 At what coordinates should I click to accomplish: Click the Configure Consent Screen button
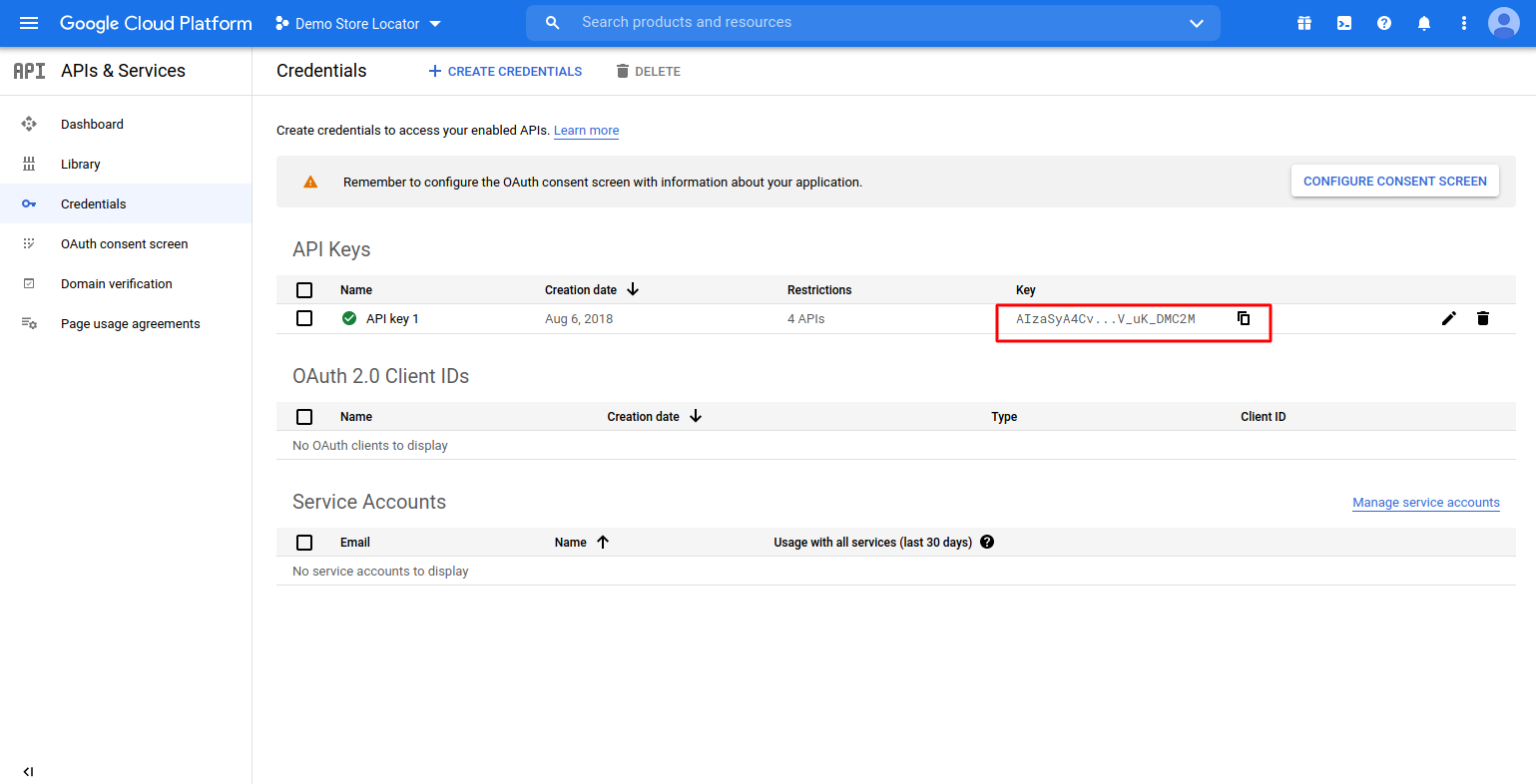(1394, 182)
